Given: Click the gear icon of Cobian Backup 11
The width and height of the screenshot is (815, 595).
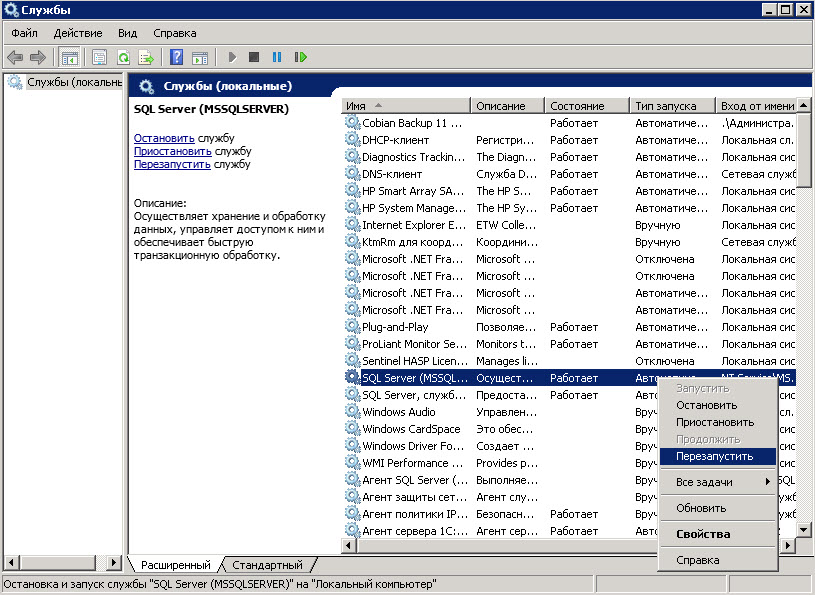Looking at the screenshot, I should [x=352, y=123].
